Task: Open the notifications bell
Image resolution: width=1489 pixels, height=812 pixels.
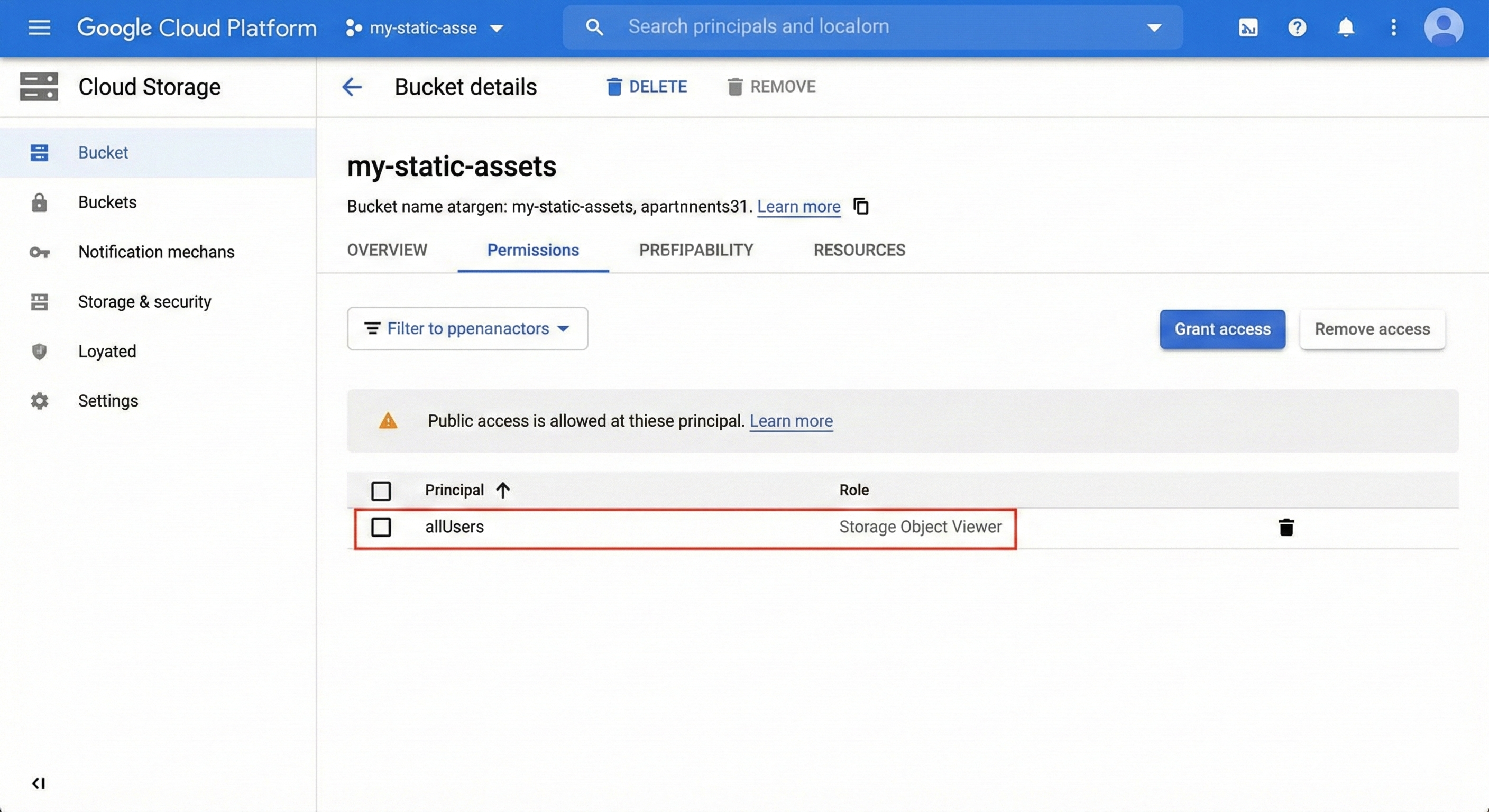Action: [1346, 27]
